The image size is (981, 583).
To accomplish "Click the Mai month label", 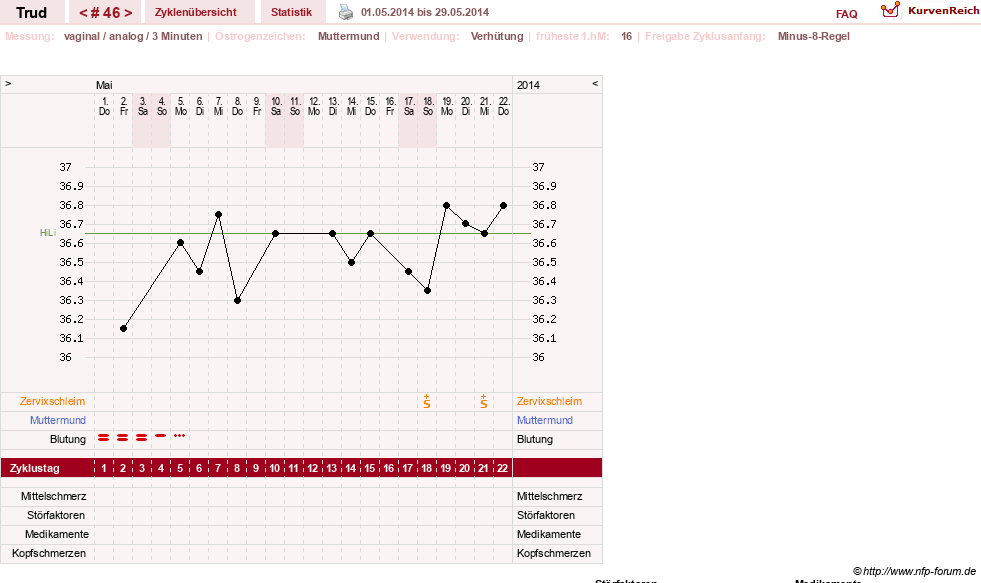I will pos(104,85).
